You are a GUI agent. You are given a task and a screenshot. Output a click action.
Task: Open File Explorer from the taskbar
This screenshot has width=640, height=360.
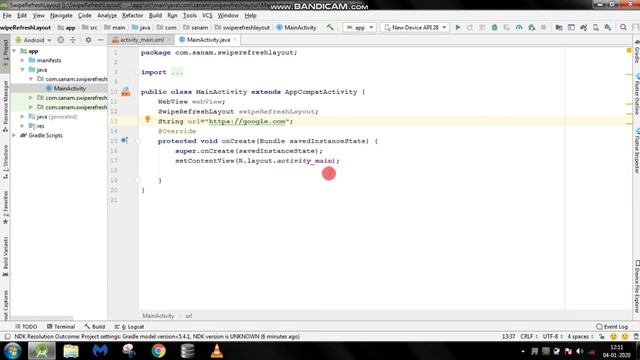tap(71, 351)
